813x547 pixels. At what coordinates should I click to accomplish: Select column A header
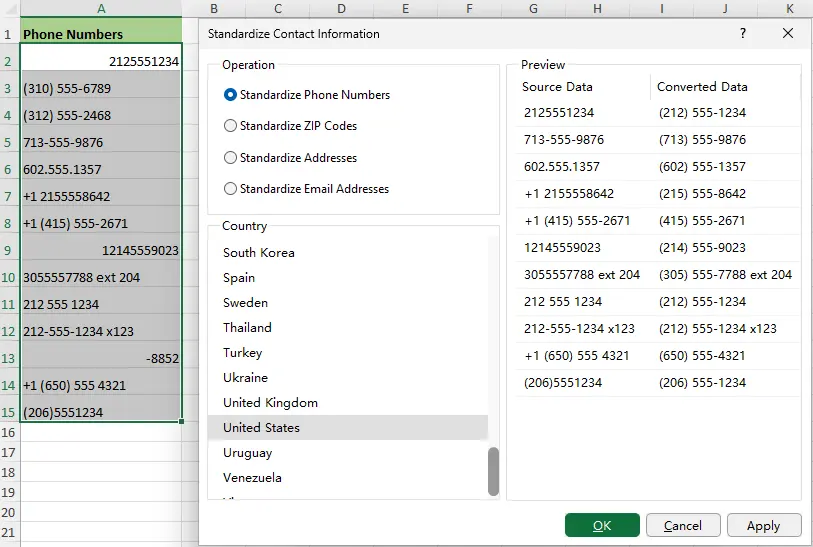[x=101, y=8]
